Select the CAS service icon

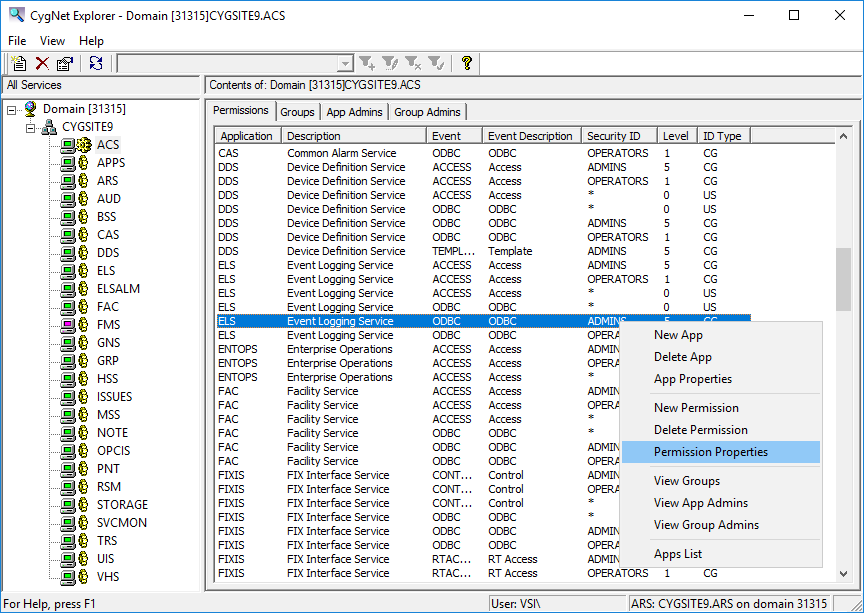[74, 235]
